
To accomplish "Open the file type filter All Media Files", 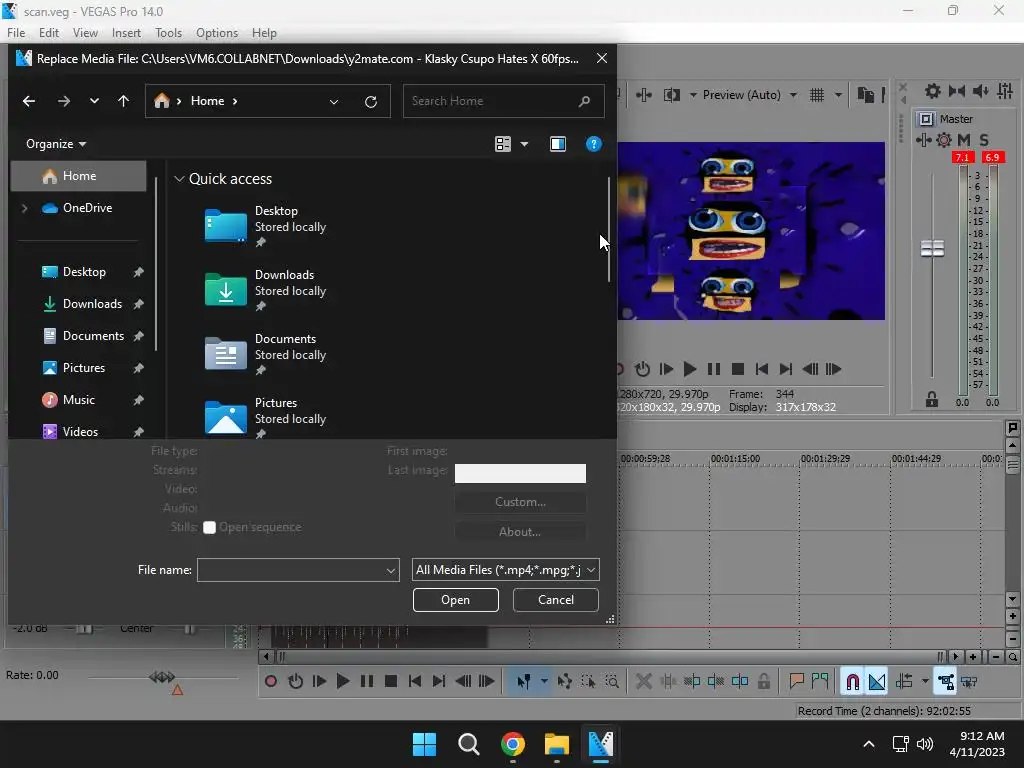I will coord(506,570).
